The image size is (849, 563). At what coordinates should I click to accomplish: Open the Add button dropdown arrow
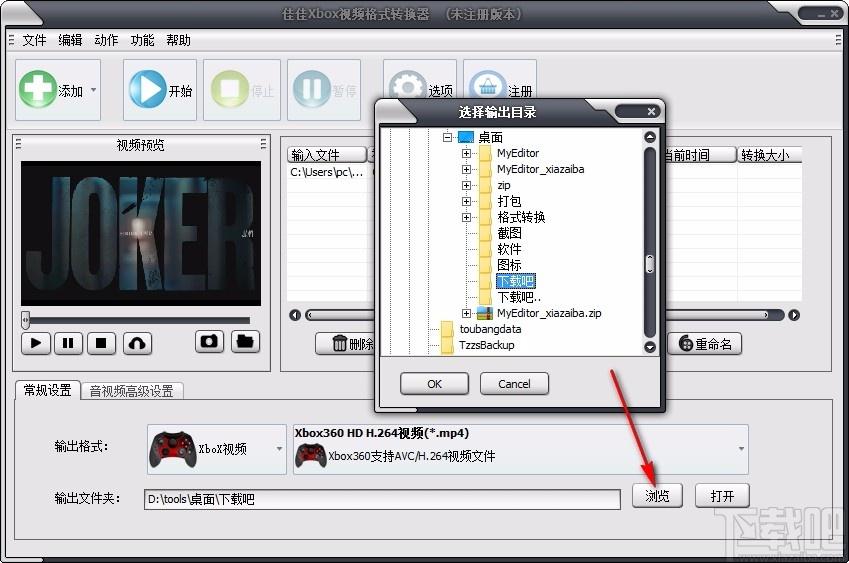[94, 90]
